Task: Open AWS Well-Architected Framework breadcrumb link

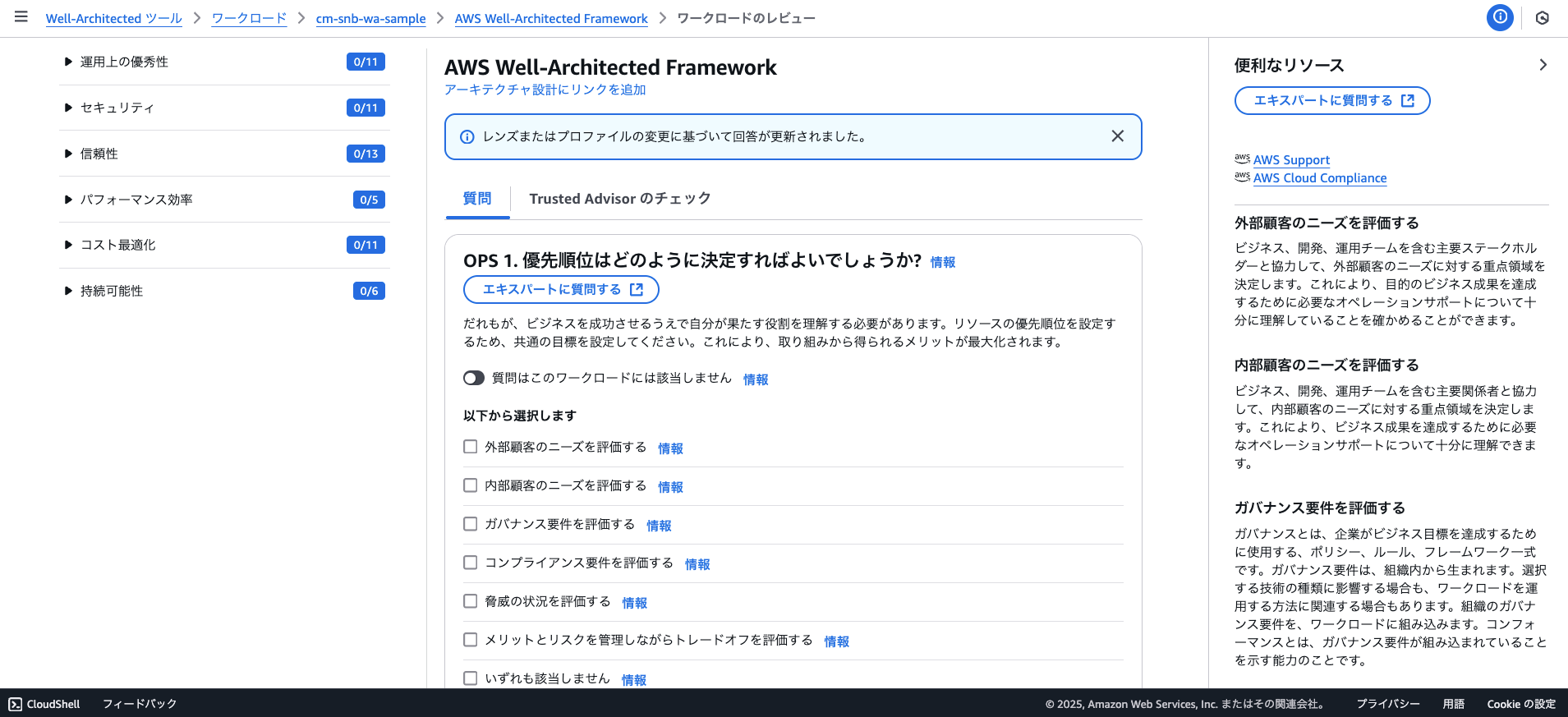Action: pos(551,18)
